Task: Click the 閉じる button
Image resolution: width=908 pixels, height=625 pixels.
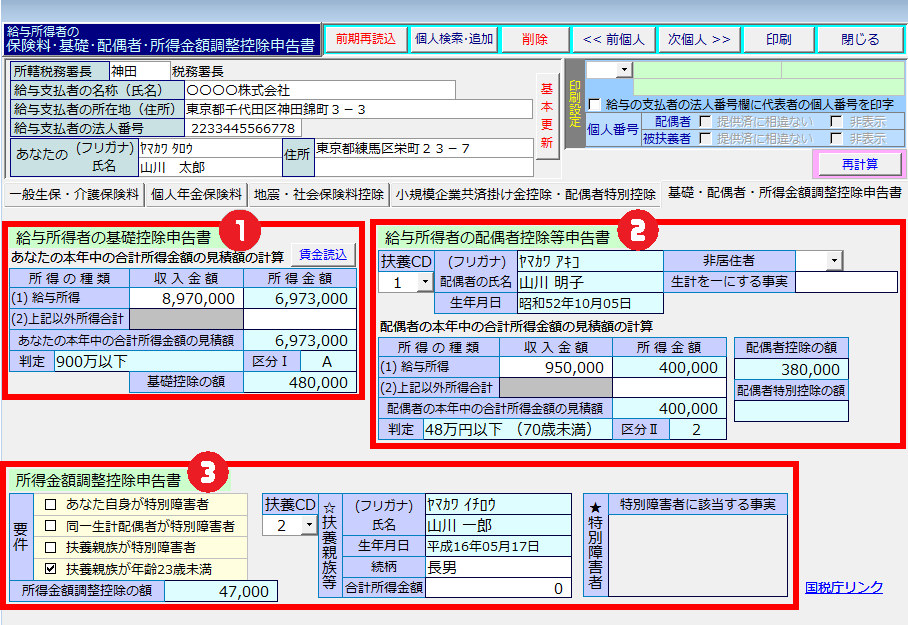Action: [x=859, y=39]
